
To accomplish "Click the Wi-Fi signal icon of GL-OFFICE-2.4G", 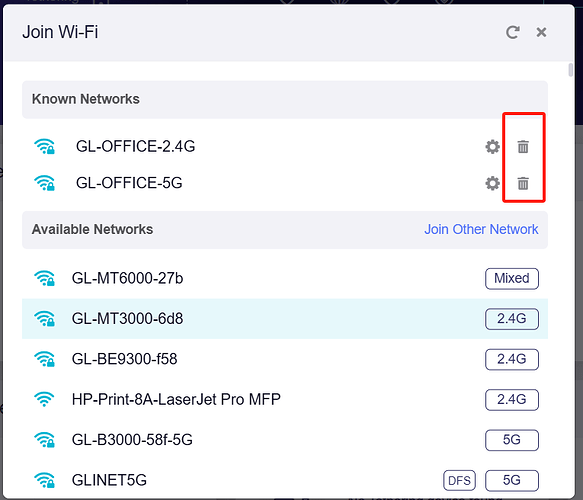I will 44,146.
